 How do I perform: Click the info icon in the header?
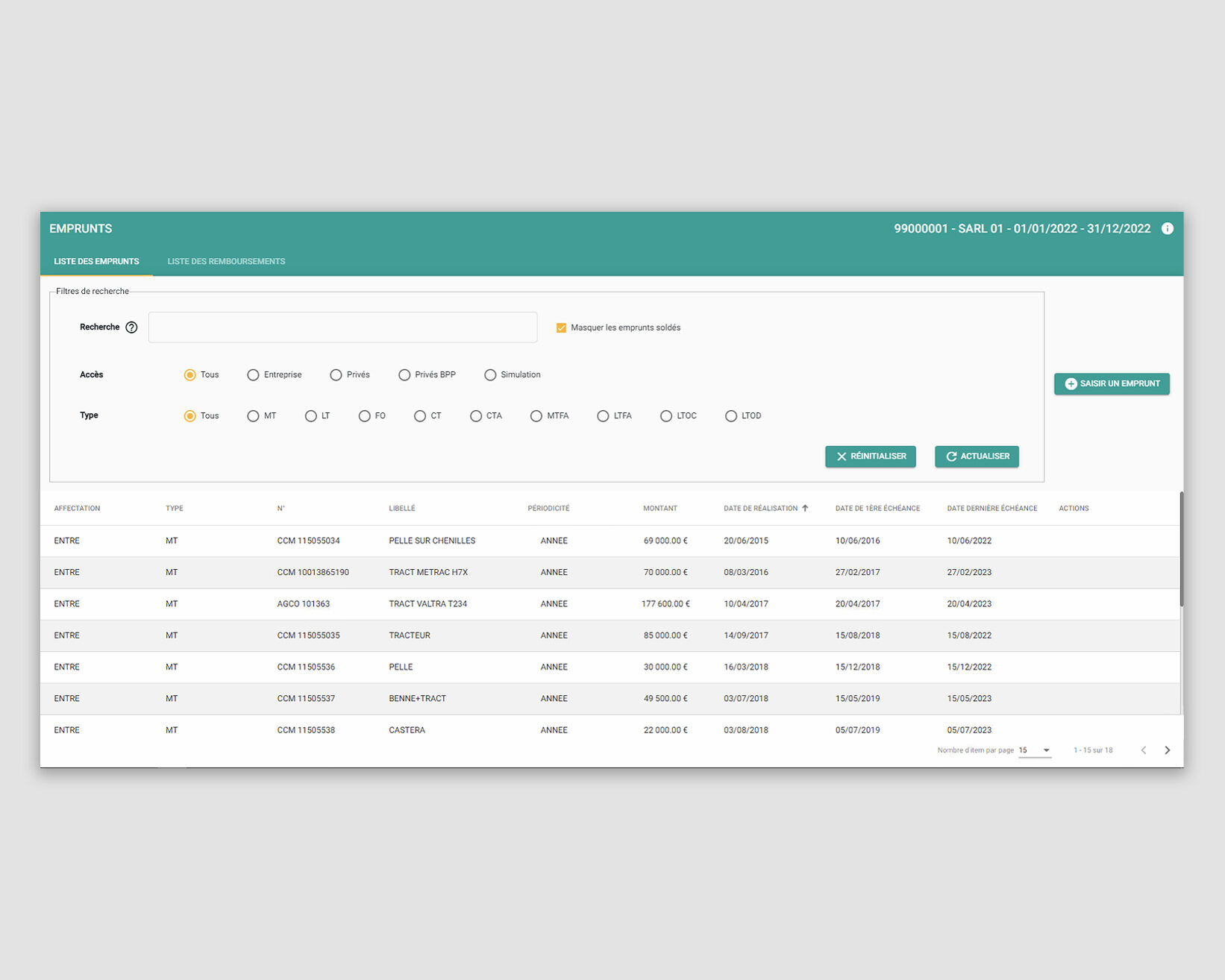[1168, 229]
